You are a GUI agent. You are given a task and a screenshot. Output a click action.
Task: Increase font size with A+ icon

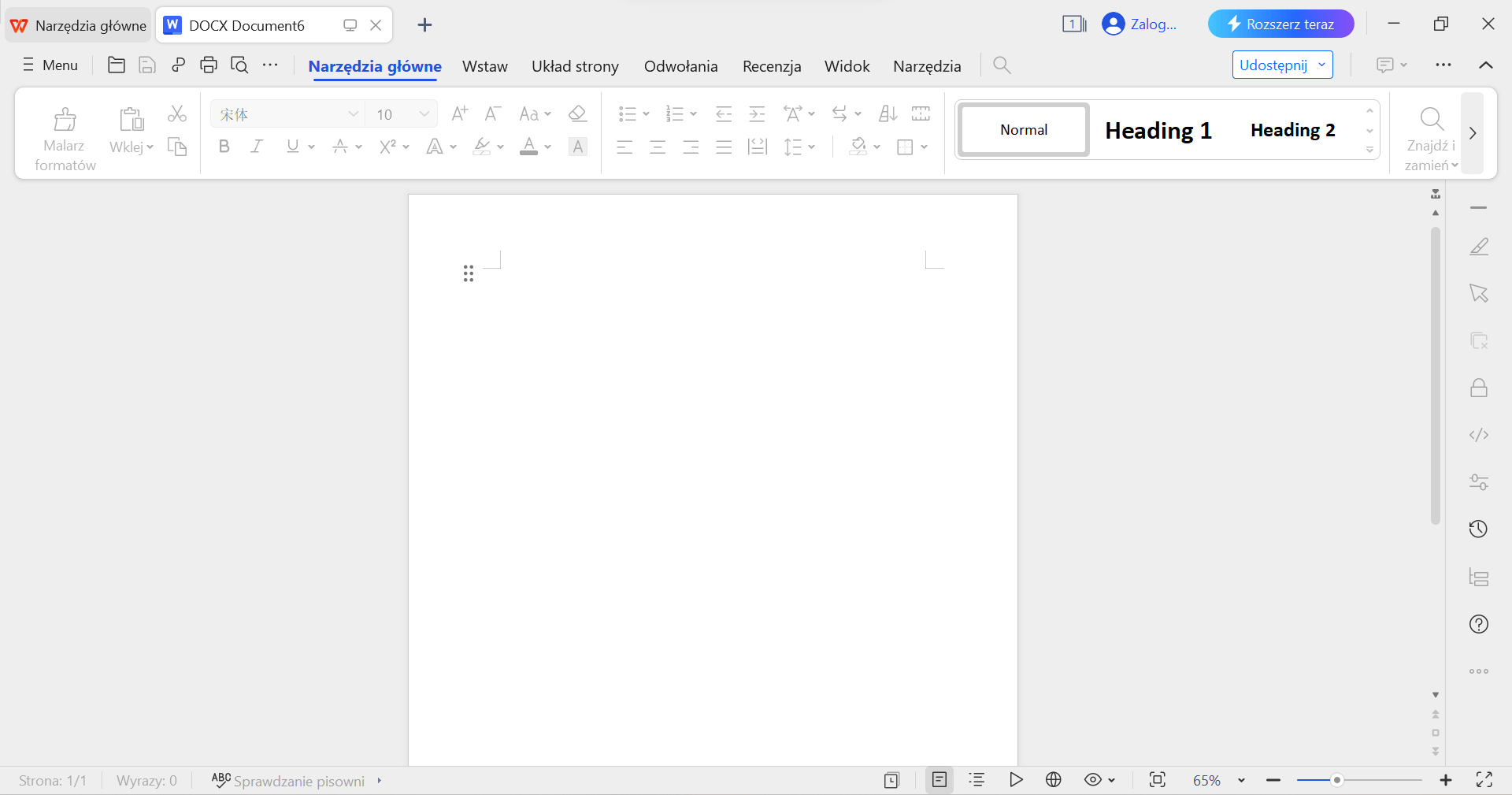459,113
